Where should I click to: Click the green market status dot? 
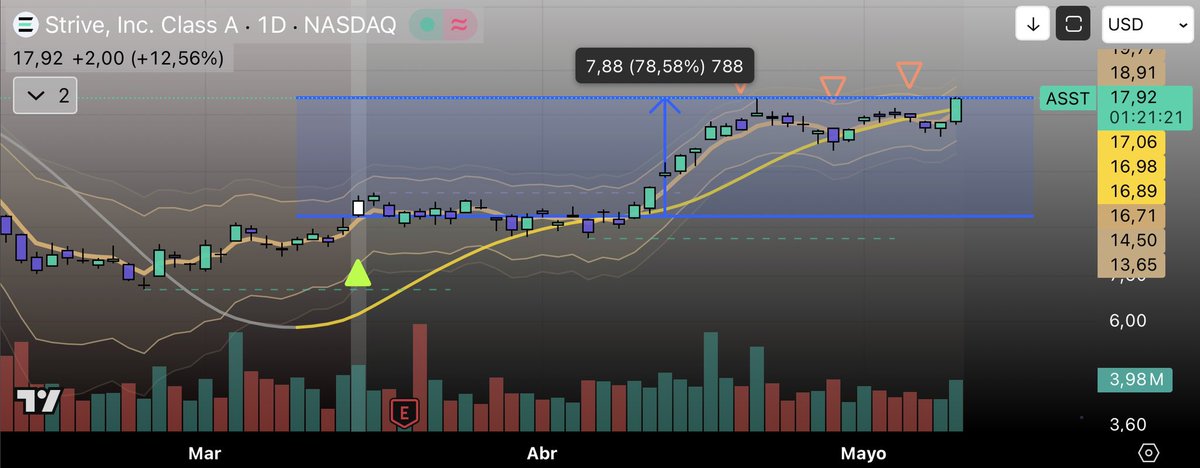pos(428,25)
